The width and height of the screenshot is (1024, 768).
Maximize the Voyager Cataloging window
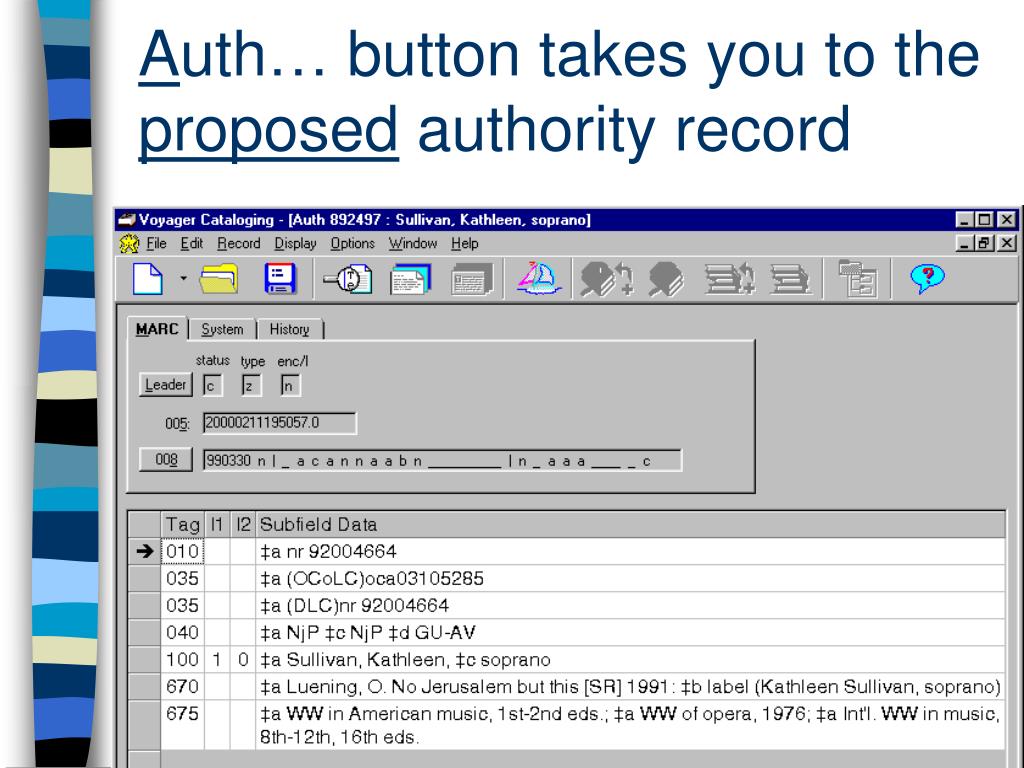point(985,219)
